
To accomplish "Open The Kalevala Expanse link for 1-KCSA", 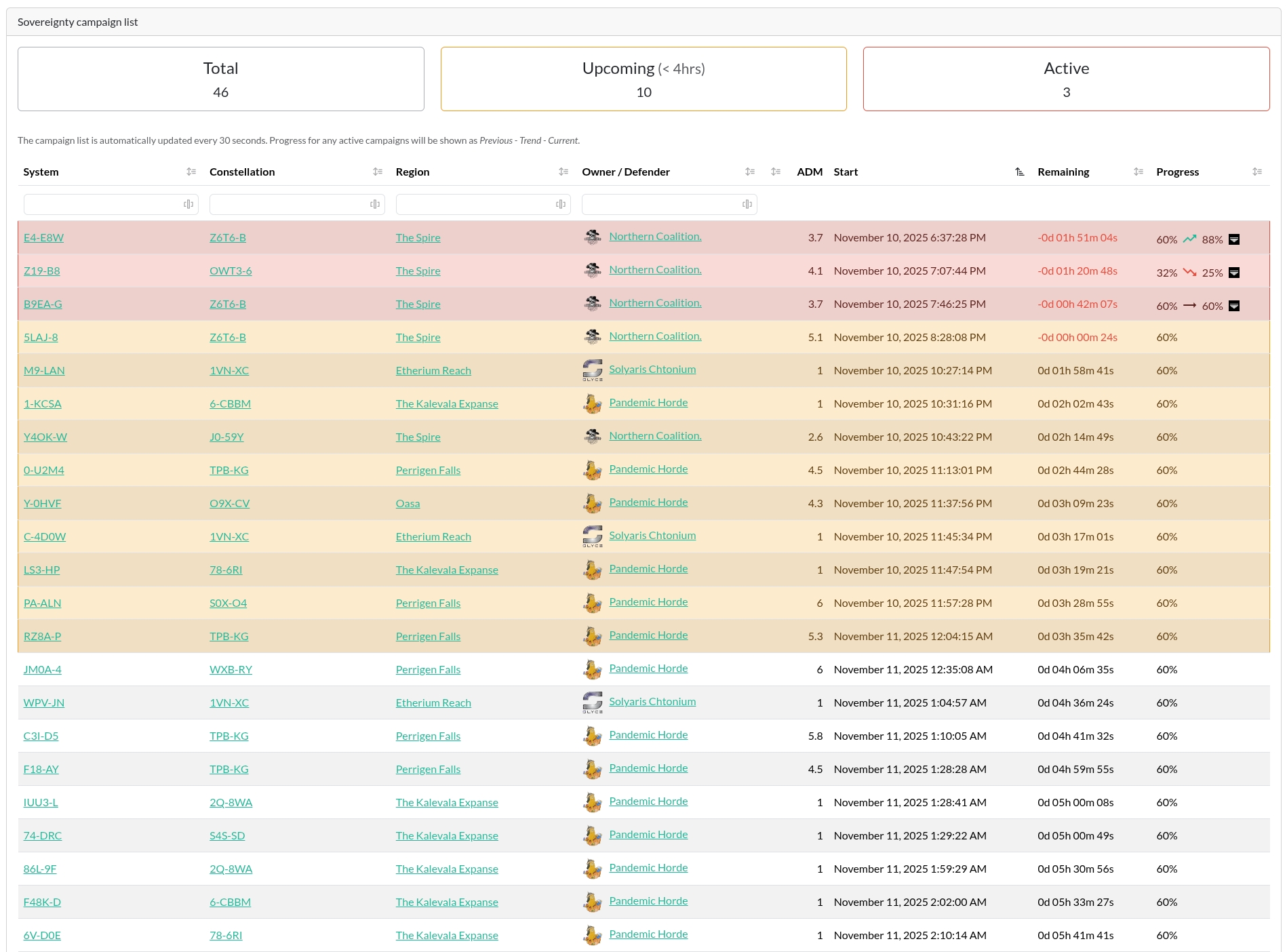I will click(447, 404).
